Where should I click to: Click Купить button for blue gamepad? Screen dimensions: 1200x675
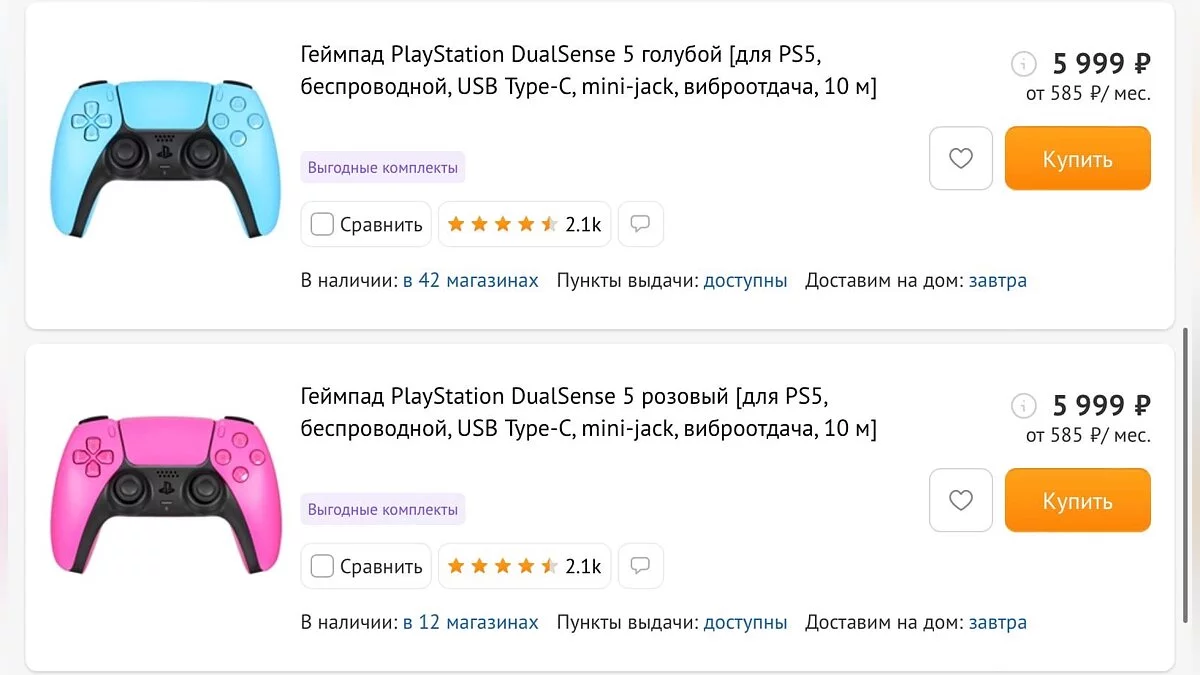click(x=1077, y=158)
